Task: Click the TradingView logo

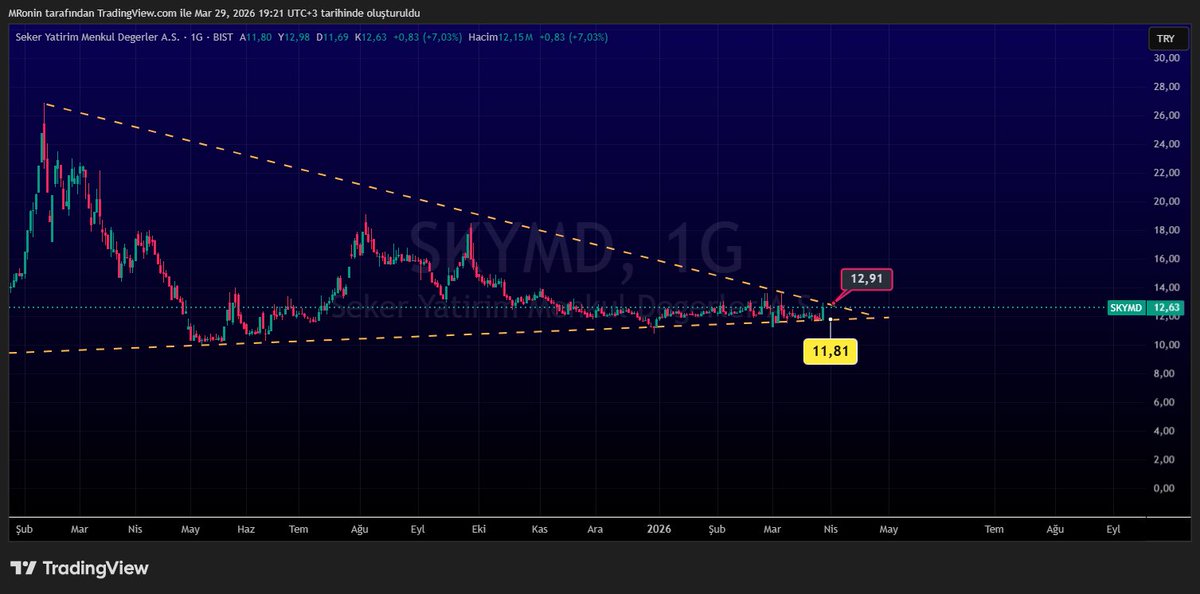Action: [x=79, y=568]
